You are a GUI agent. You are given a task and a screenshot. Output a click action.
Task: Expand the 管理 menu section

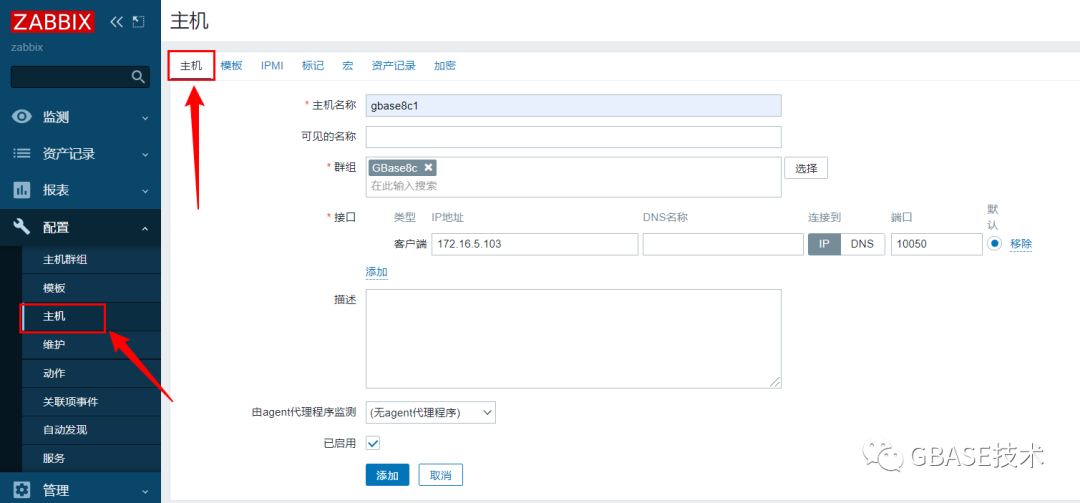[x=145, y=491]
